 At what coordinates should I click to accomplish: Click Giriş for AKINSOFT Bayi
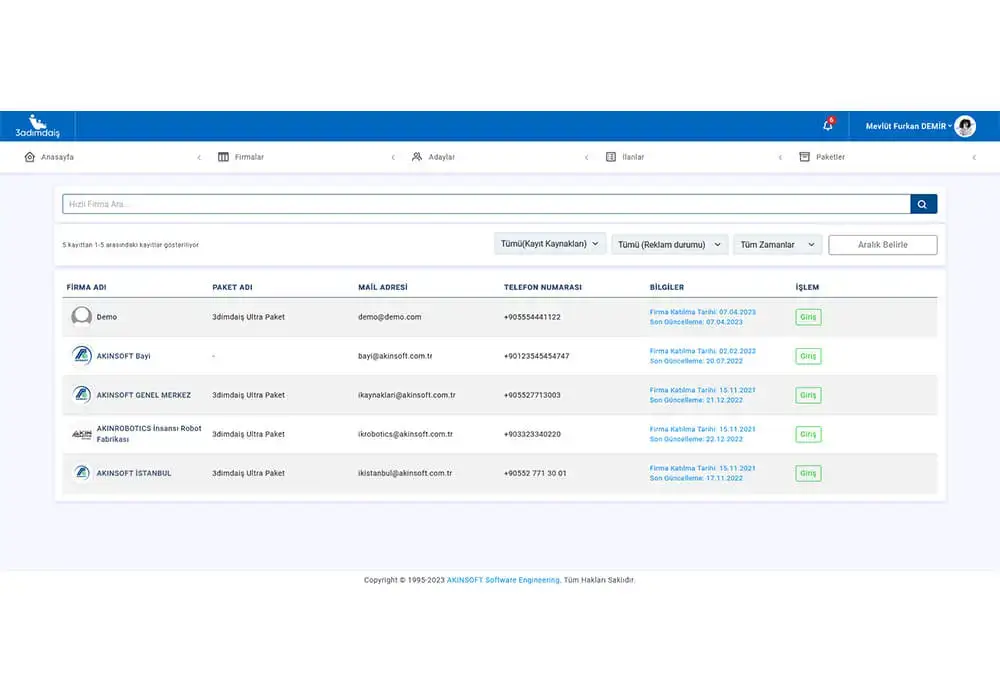808,356
